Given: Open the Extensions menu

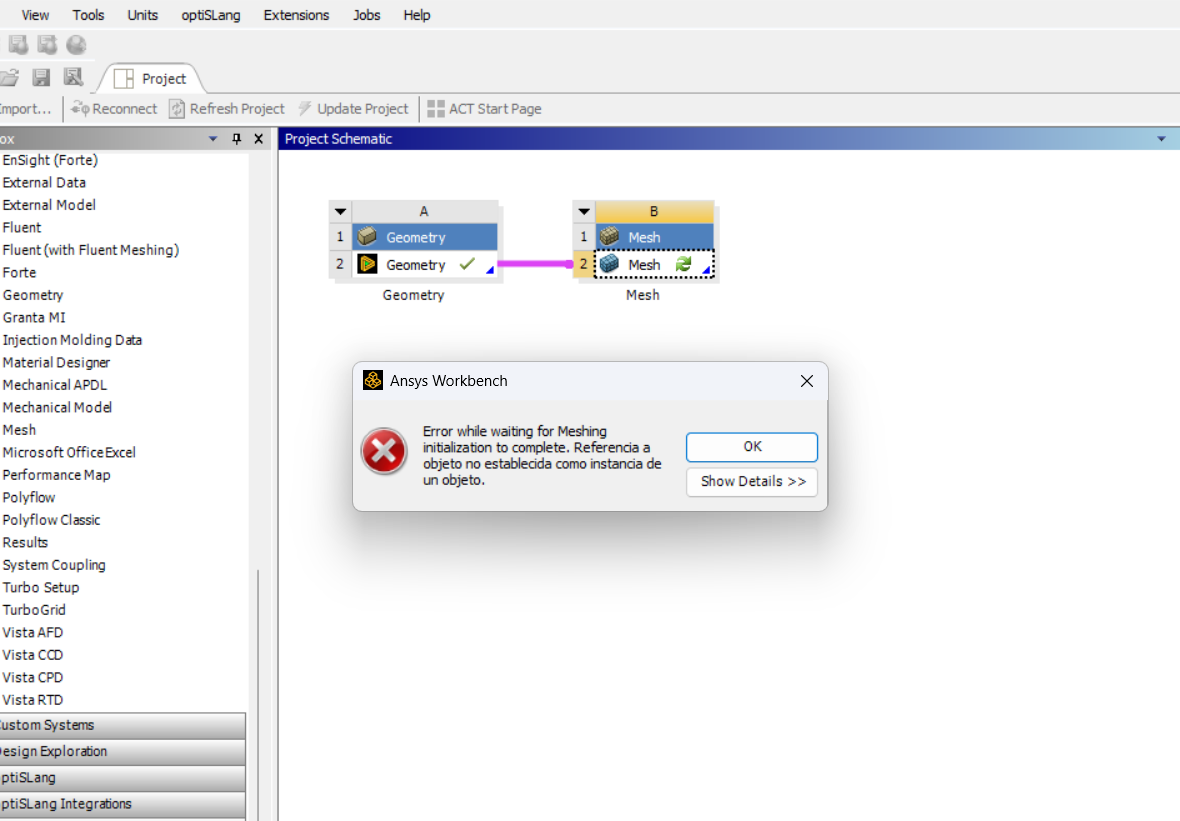Looking at the screenshot, I should [296, 15].
